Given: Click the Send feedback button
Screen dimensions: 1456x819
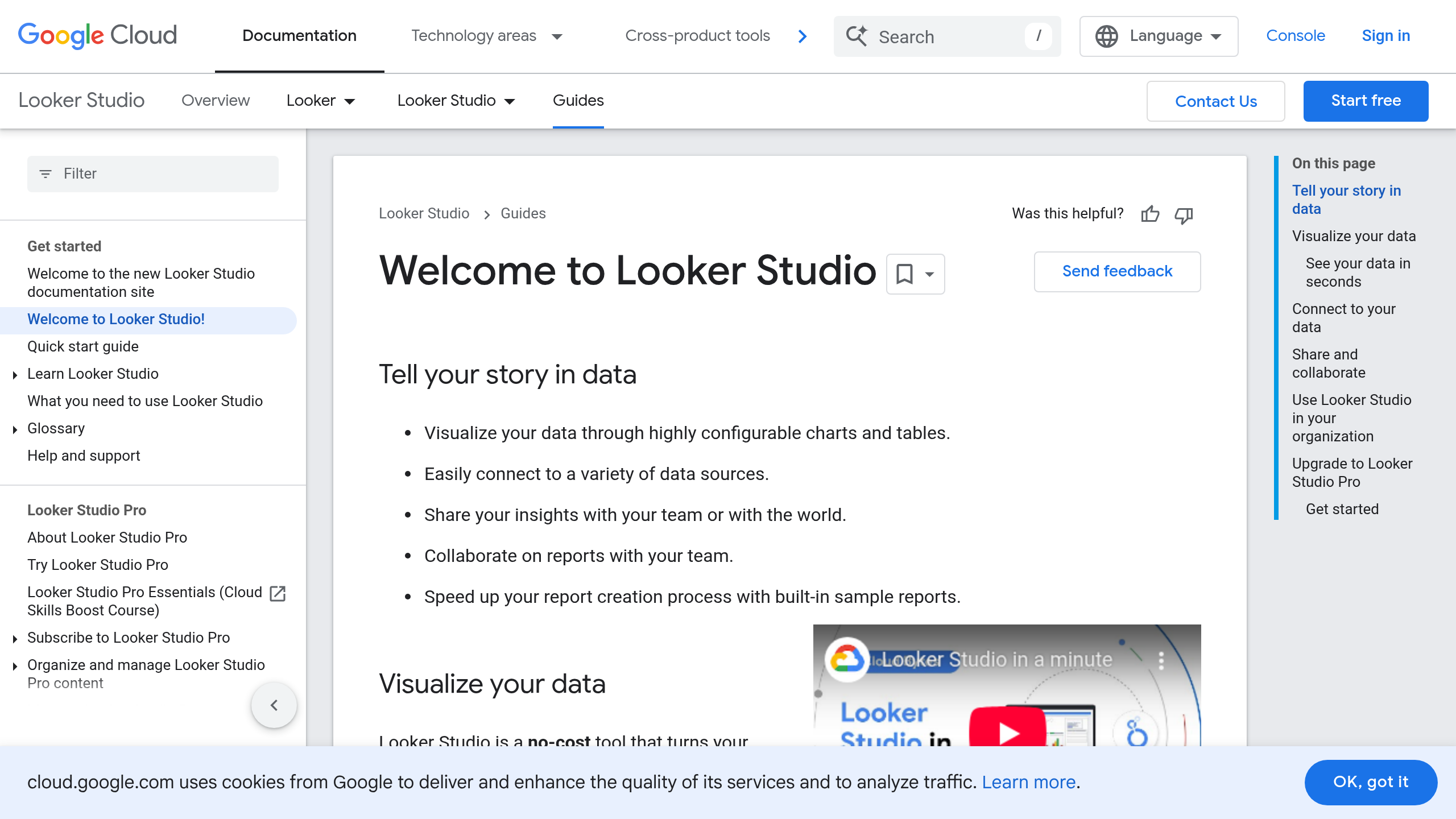Looking at the screenshot, I should [1117, 271].
